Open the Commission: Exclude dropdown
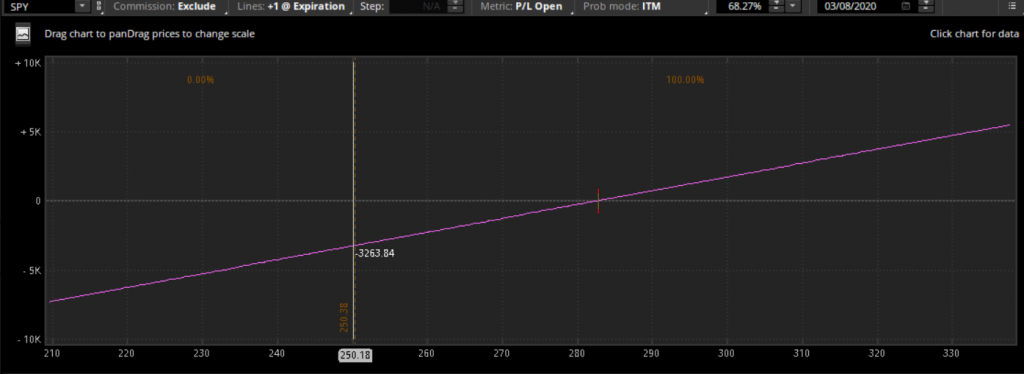The width and height of the screenshot is (1024, 374). (x=165, y=7)
